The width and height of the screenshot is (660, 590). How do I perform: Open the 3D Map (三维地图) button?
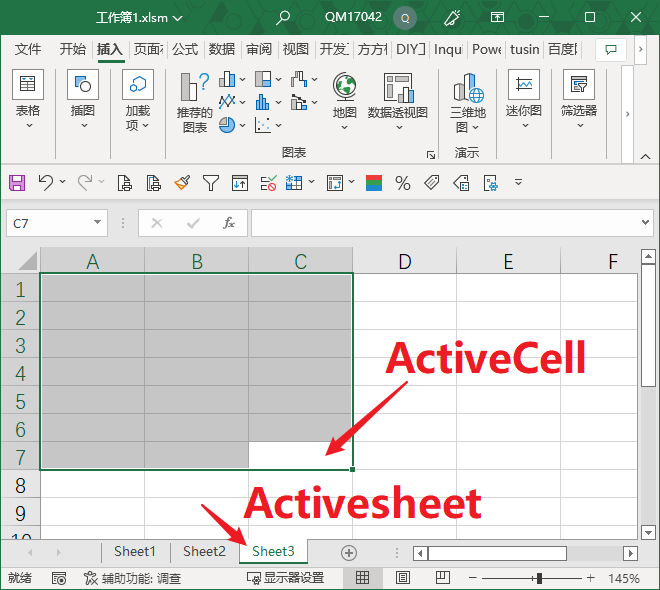pyautogui.click(x=468, y=103)
